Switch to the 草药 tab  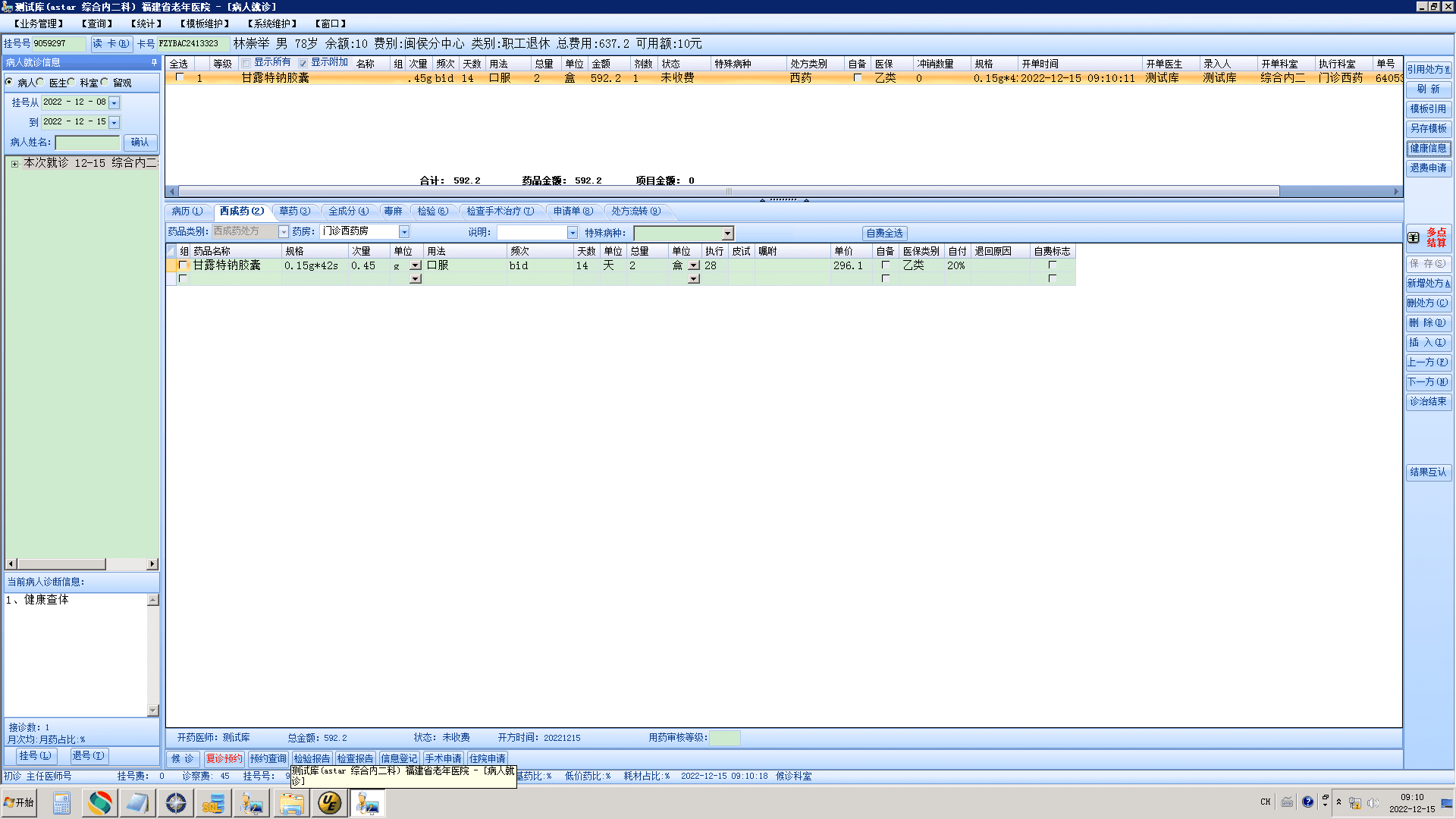pyautogui.click(x=294, y=212)
